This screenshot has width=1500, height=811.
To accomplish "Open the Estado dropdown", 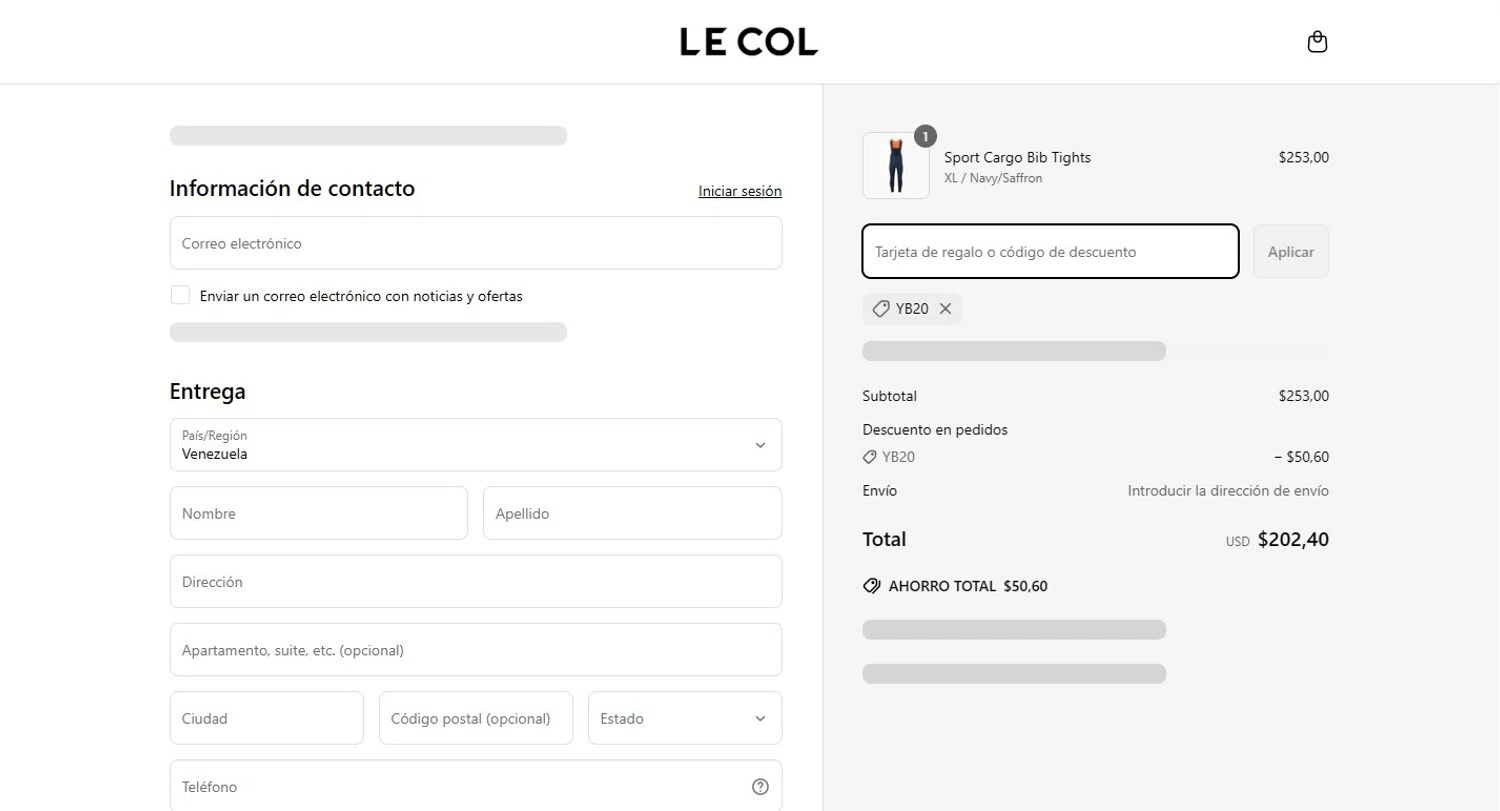I will [685, 718].
